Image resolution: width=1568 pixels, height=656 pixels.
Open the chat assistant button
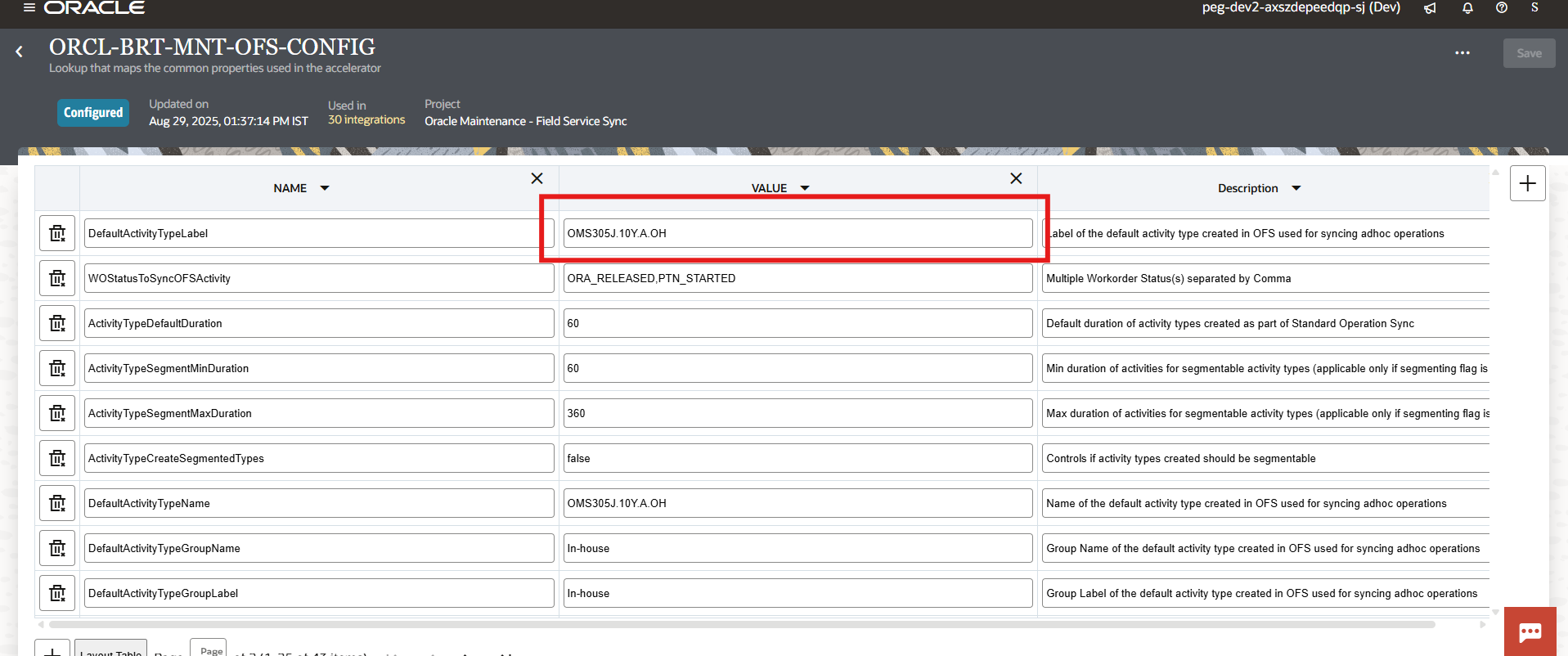pos(1530,631)
